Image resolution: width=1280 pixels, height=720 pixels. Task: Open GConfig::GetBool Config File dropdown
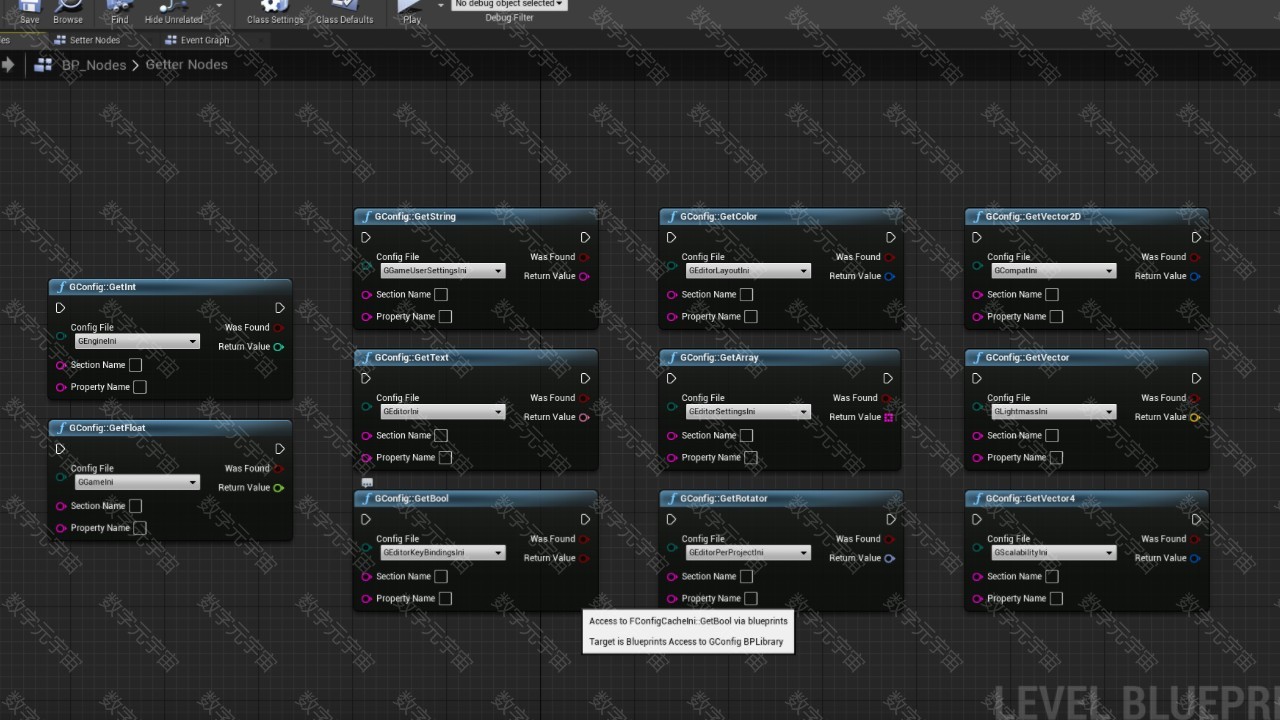coord(443,553)
